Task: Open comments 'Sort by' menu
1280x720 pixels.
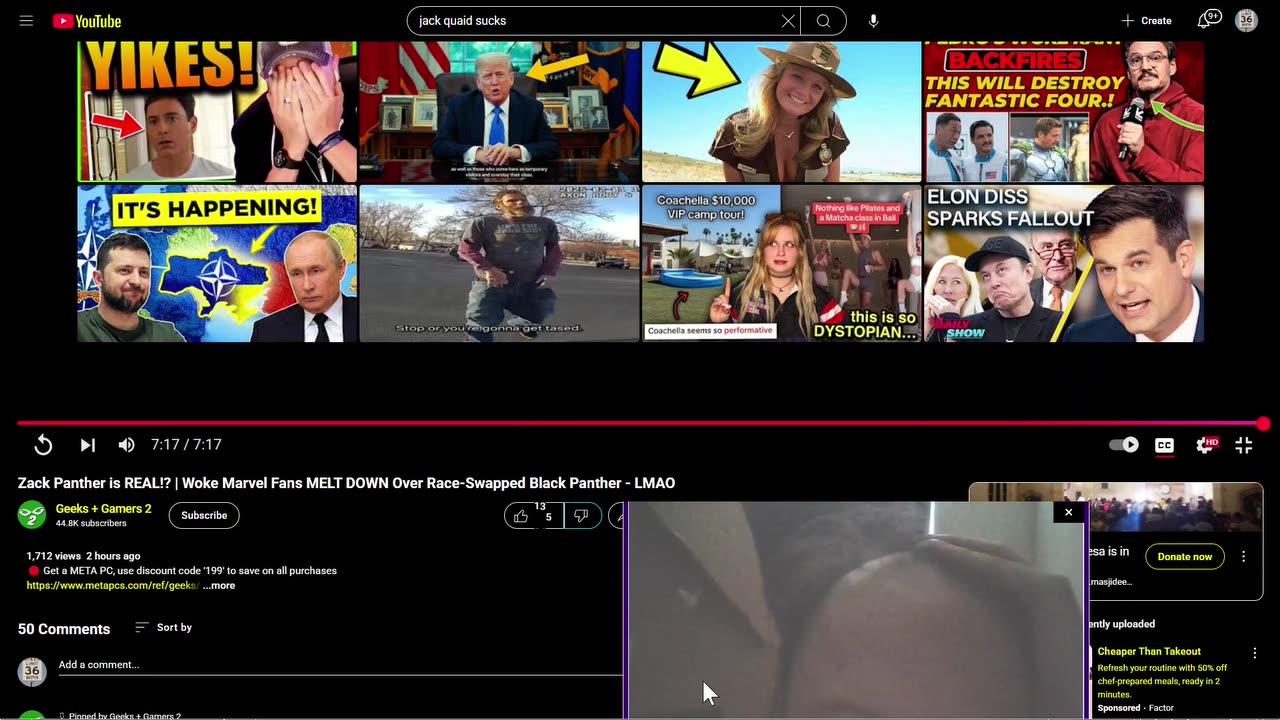Action: click(163, 627)
